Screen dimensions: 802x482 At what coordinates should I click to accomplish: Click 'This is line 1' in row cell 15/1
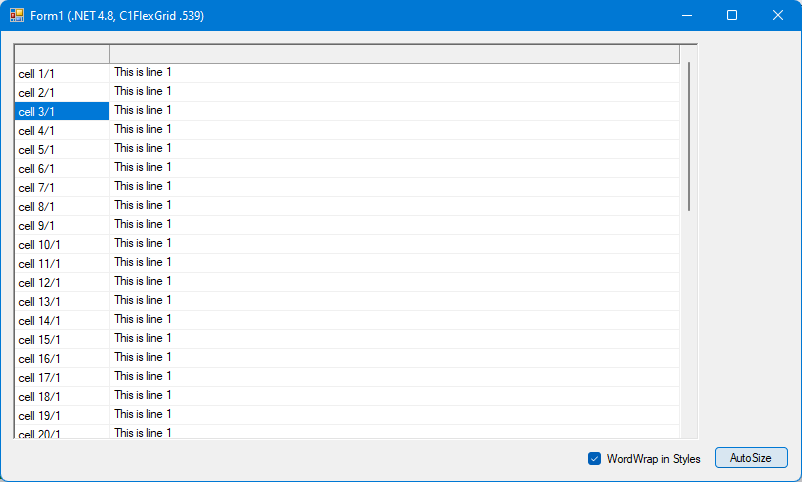pos(143,338)
